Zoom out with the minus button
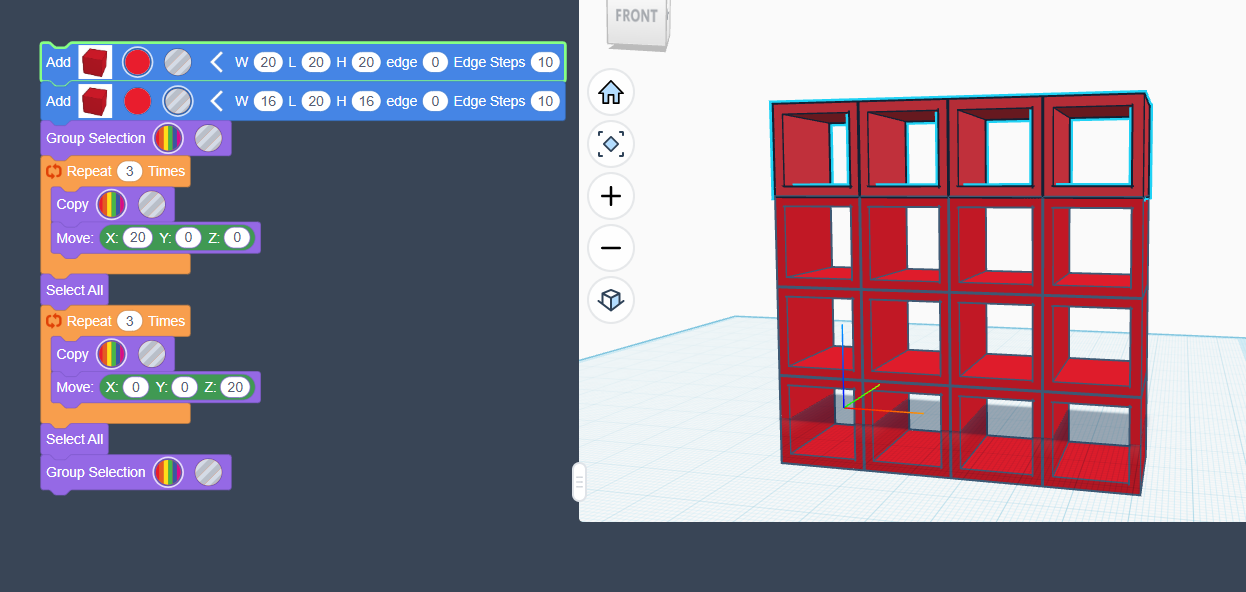 (611, 248)
